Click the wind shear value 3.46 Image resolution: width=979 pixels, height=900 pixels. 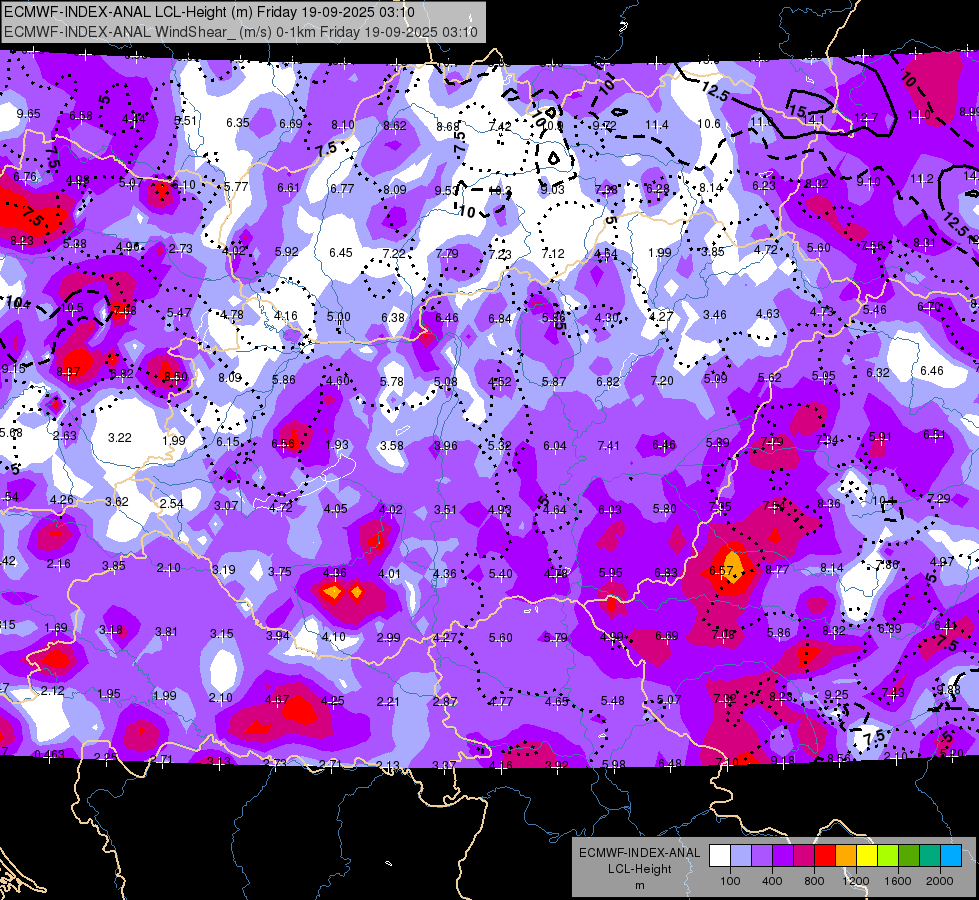pos(715,315)
